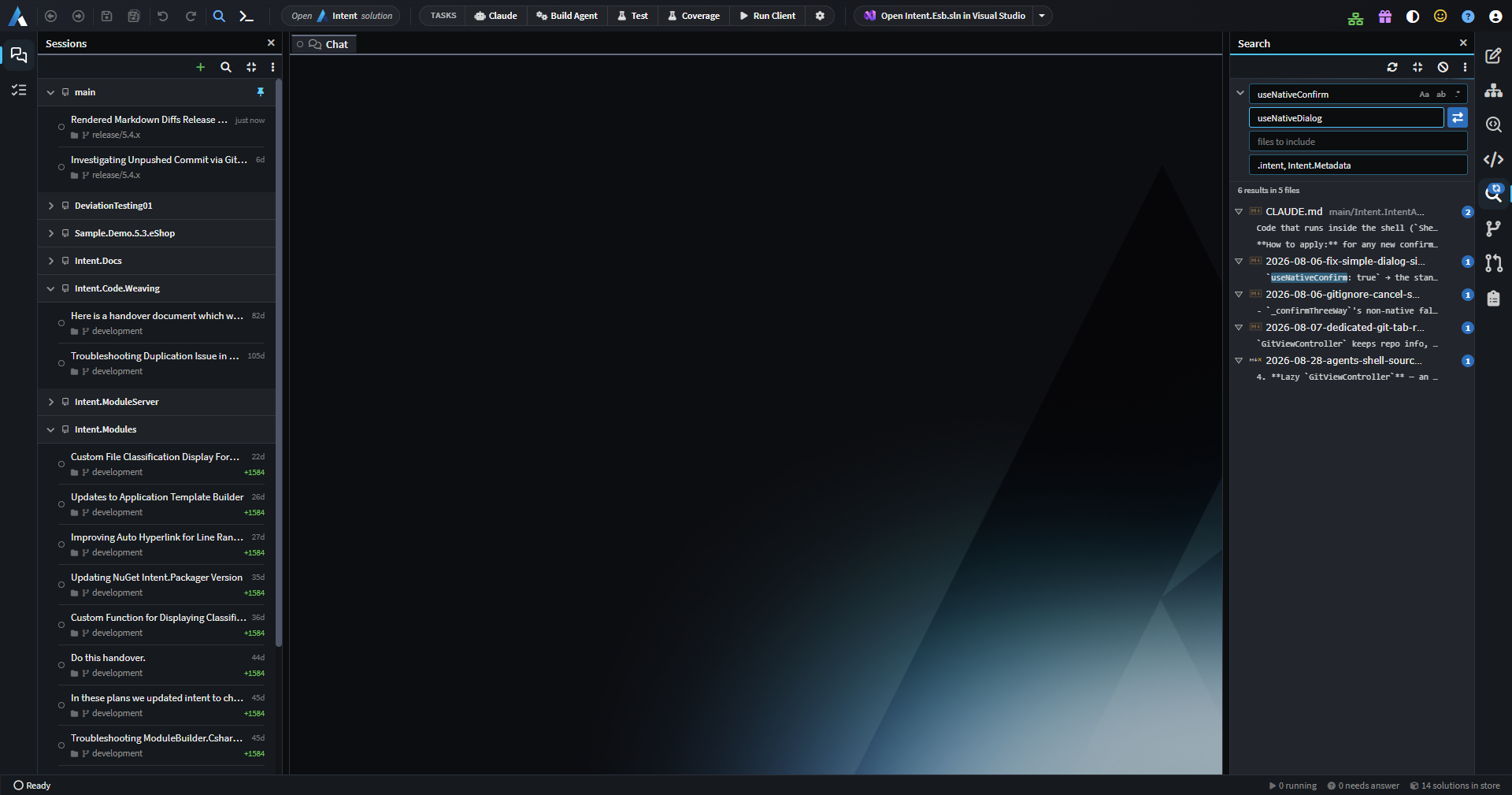Click the save all icon in top toolbar
The height and width of the screenshot is (795, 1512).
point(134,16)
